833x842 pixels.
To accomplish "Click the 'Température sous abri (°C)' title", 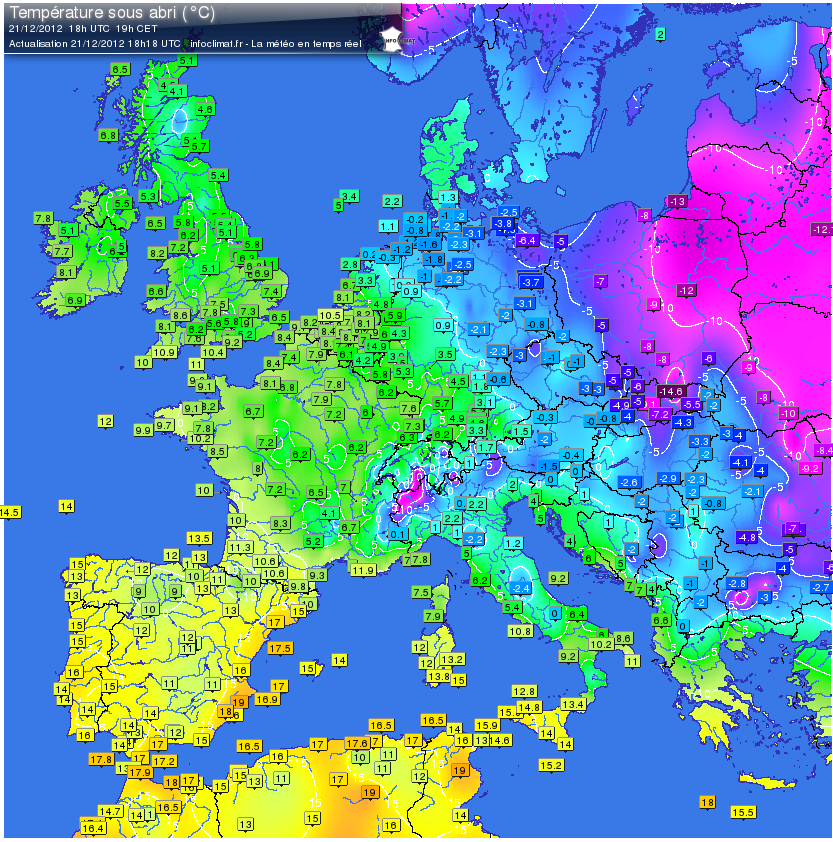I will pos(112,12).
